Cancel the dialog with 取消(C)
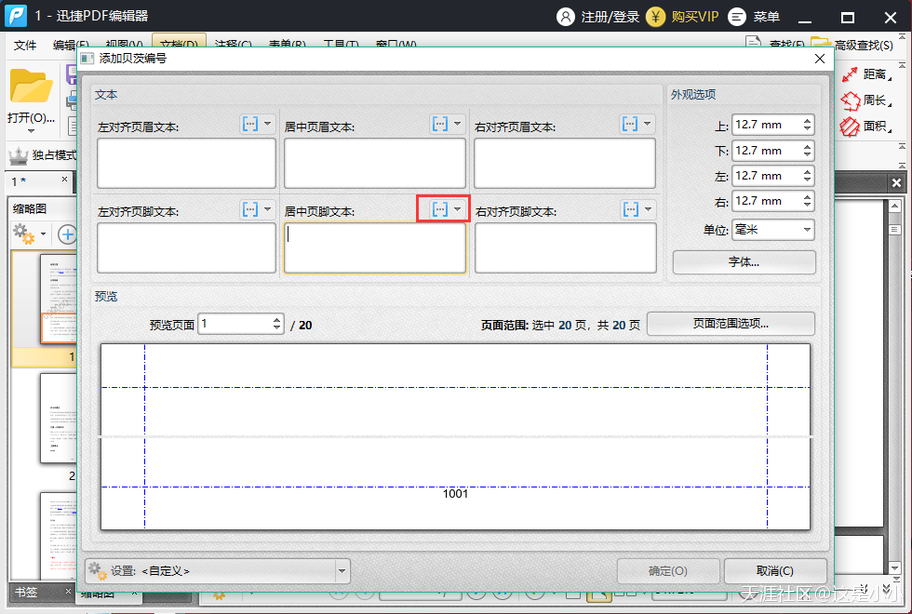The width and height of the screenshot is (912, 614). pyautogui.click(x=775, y=571)
